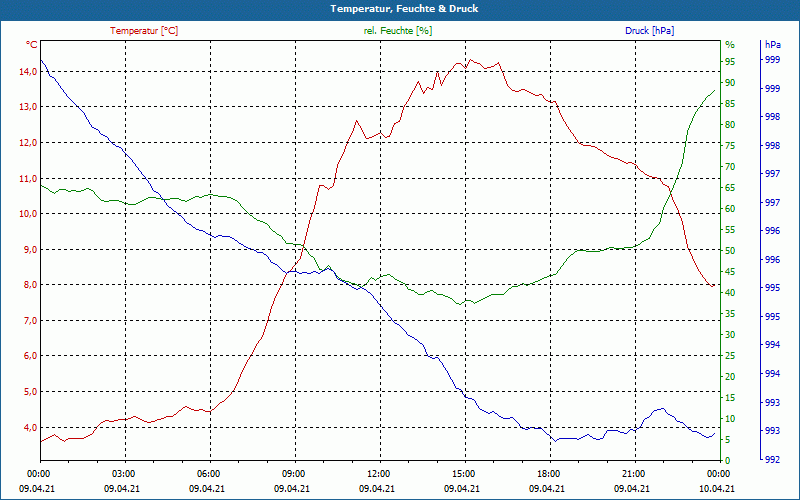Select the green "rel. Feuchte [%]" legend label
Screen dimensions: 800x500
[x=398, y=31]
